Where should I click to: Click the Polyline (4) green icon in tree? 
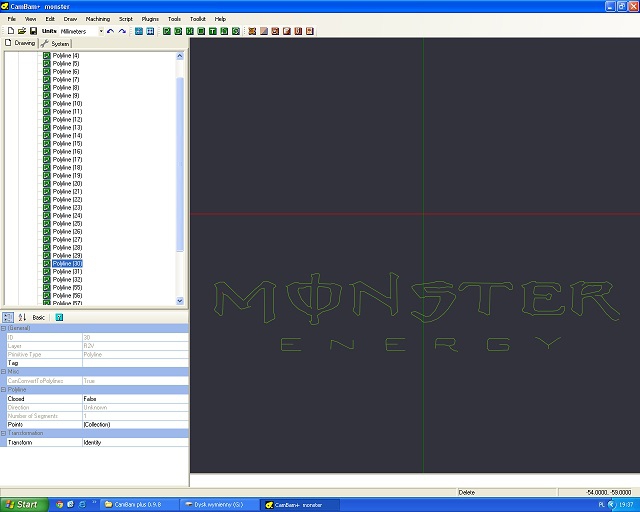point(47,56)
